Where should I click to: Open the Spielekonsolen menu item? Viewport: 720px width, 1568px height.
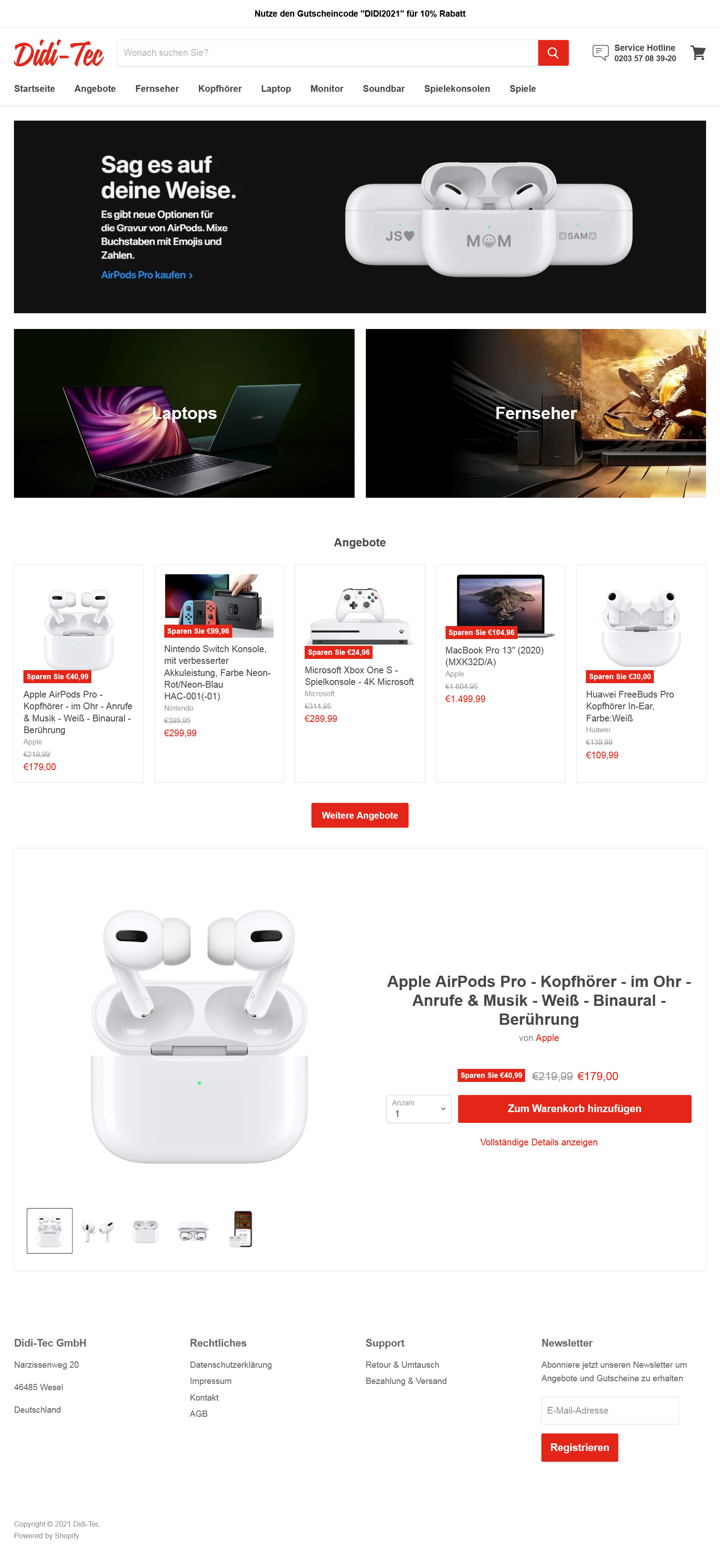(x=456, y=89)
